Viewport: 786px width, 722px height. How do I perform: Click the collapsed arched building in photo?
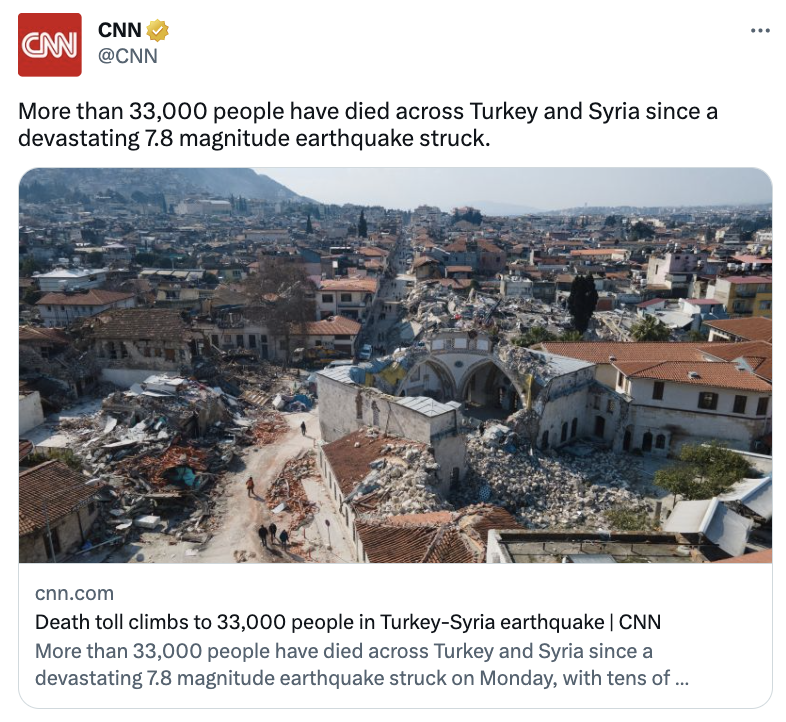click(459, 381)
